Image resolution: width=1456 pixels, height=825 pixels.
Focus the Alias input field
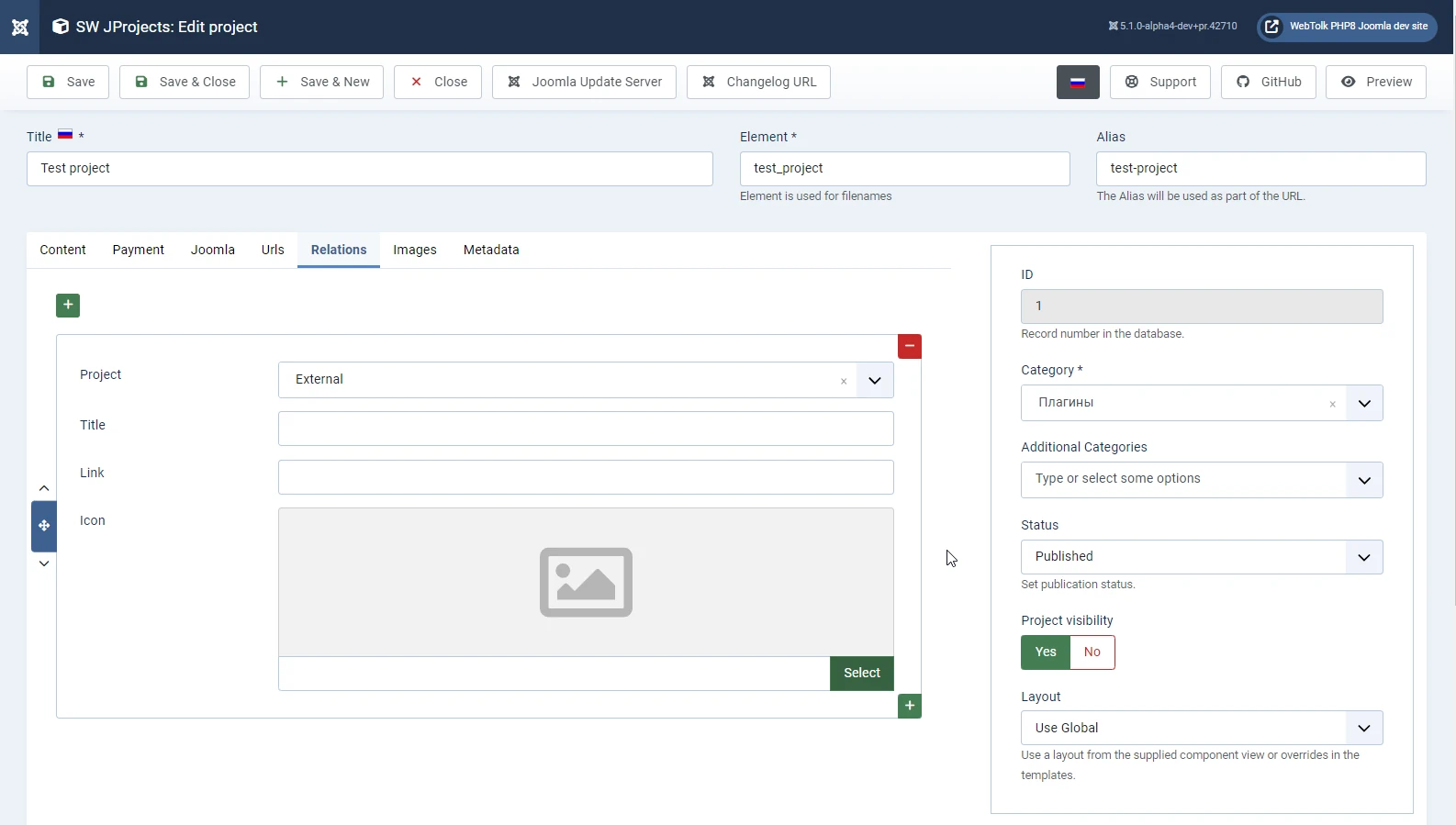[x=1261, y=169]
